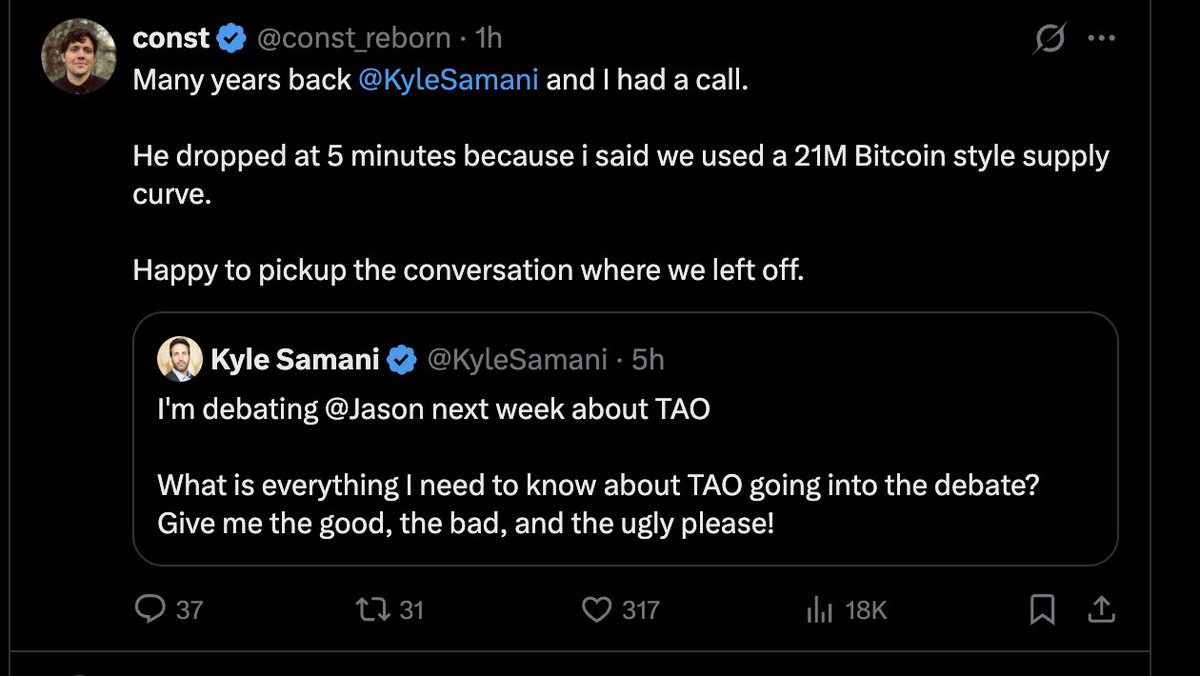Screen dimensions: 1200x676
Task: Click the 5h timestamp on quoted tweet
Action: point(647,360)
